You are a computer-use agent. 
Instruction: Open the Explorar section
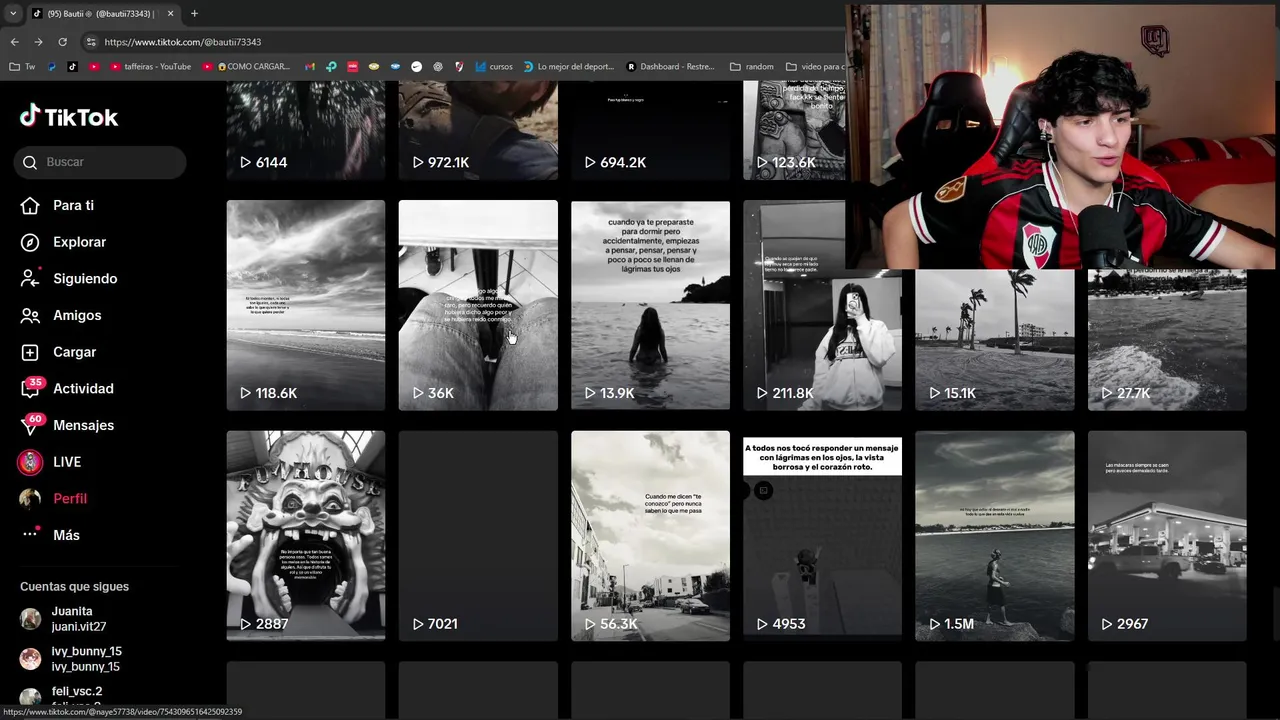point(79,242)
